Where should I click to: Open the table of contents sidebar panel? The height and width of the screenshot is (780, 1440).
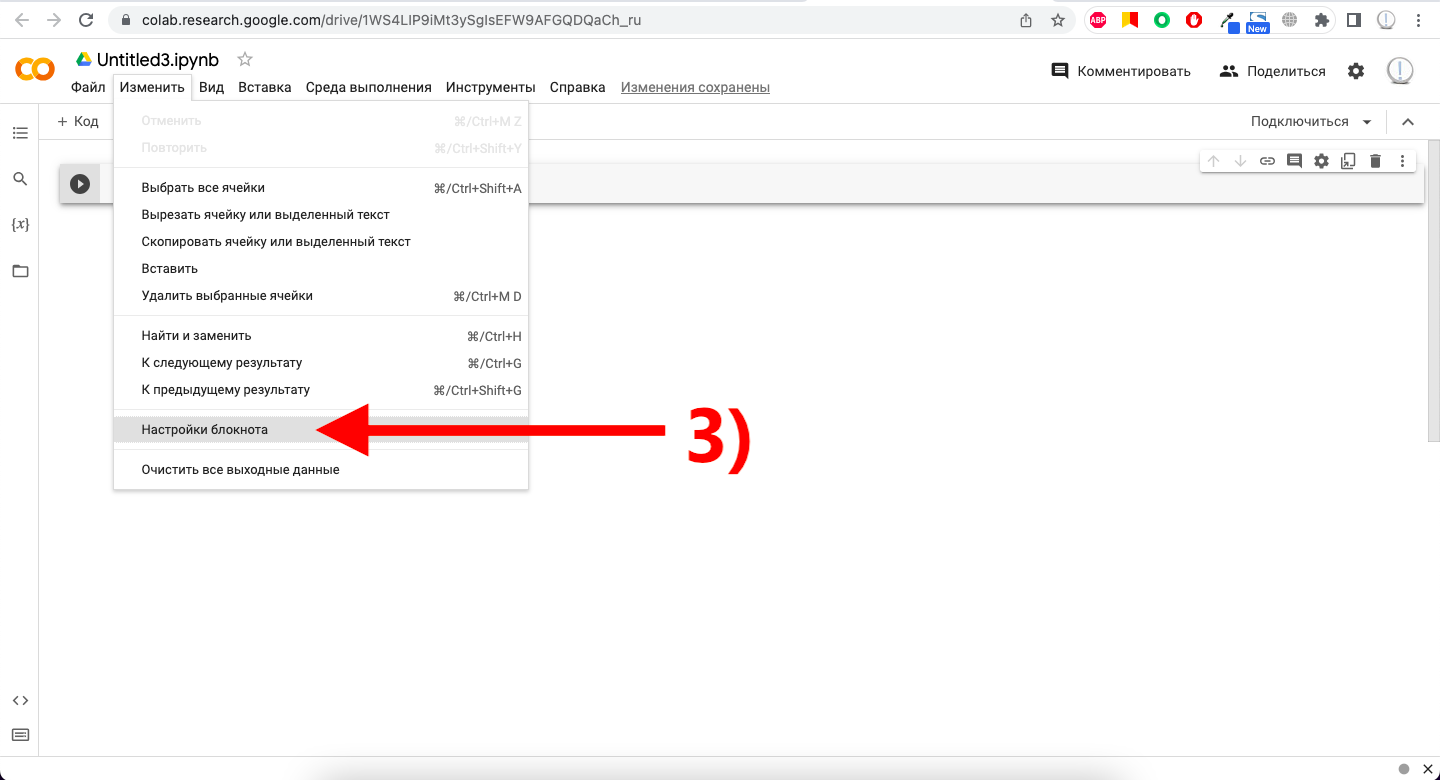tap(20, 133)
